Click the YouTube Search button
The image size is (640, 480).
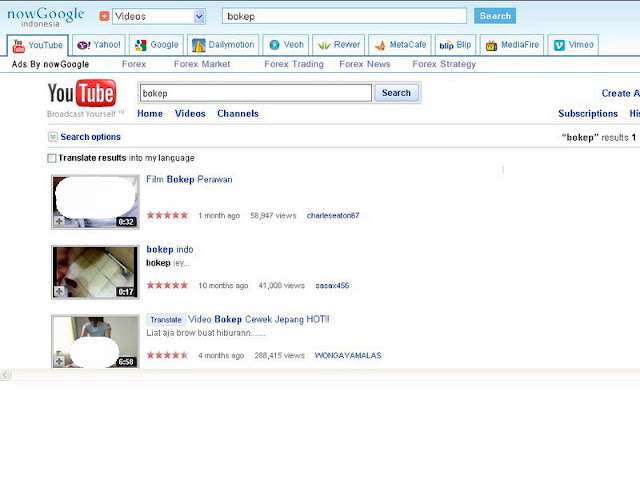point(396,93)
